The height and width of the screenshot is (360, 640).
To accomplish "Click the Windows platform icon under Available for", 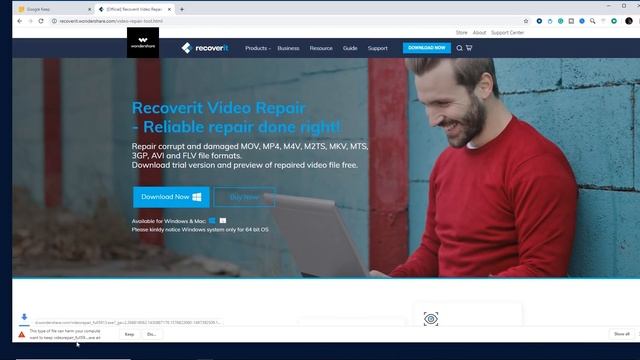I will 212,221.
